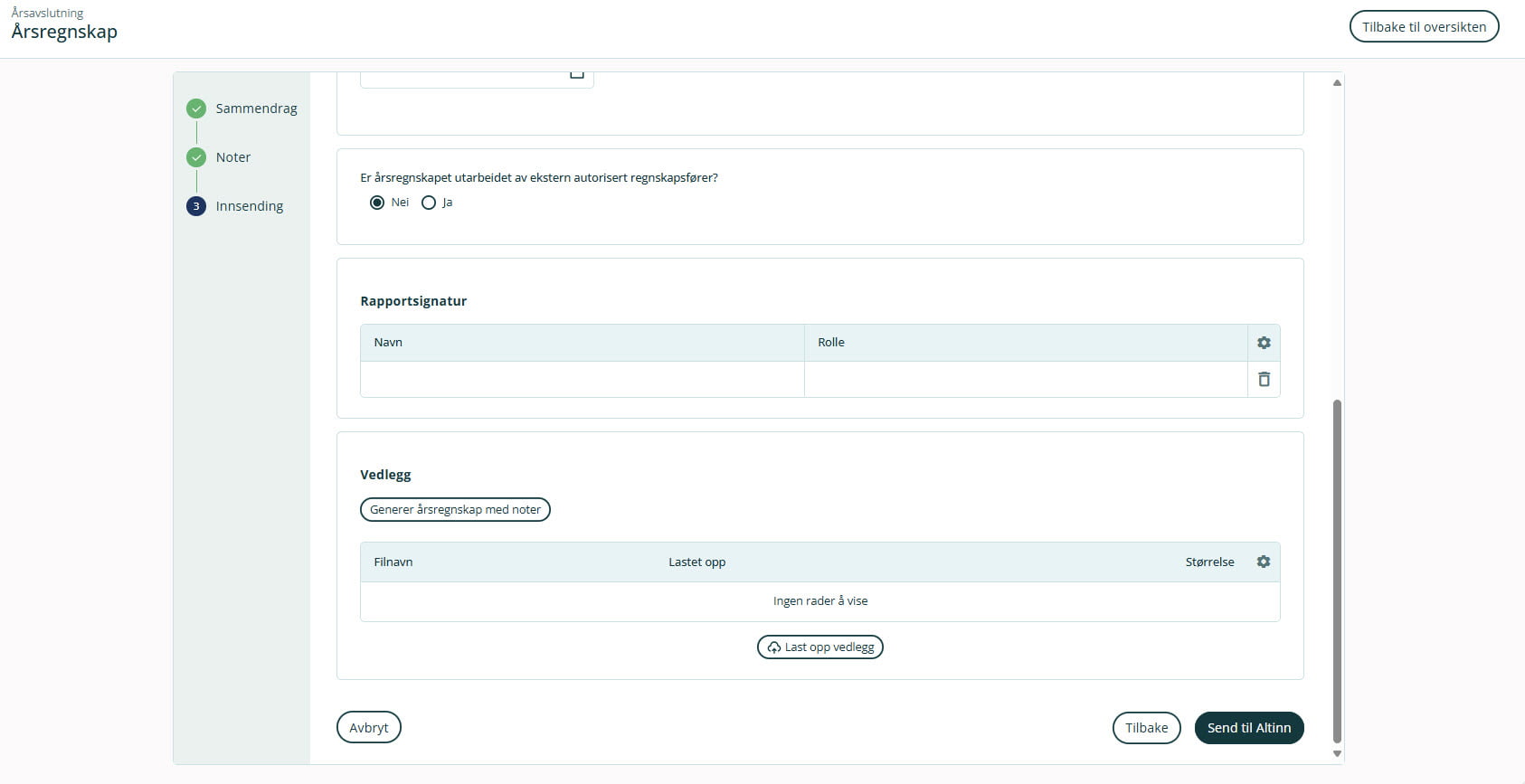This screenshot has height=784, width=1525.
Task: Sort attachments by the Filnavn column header
Action: pyautogui.click(x=393, y=562)
